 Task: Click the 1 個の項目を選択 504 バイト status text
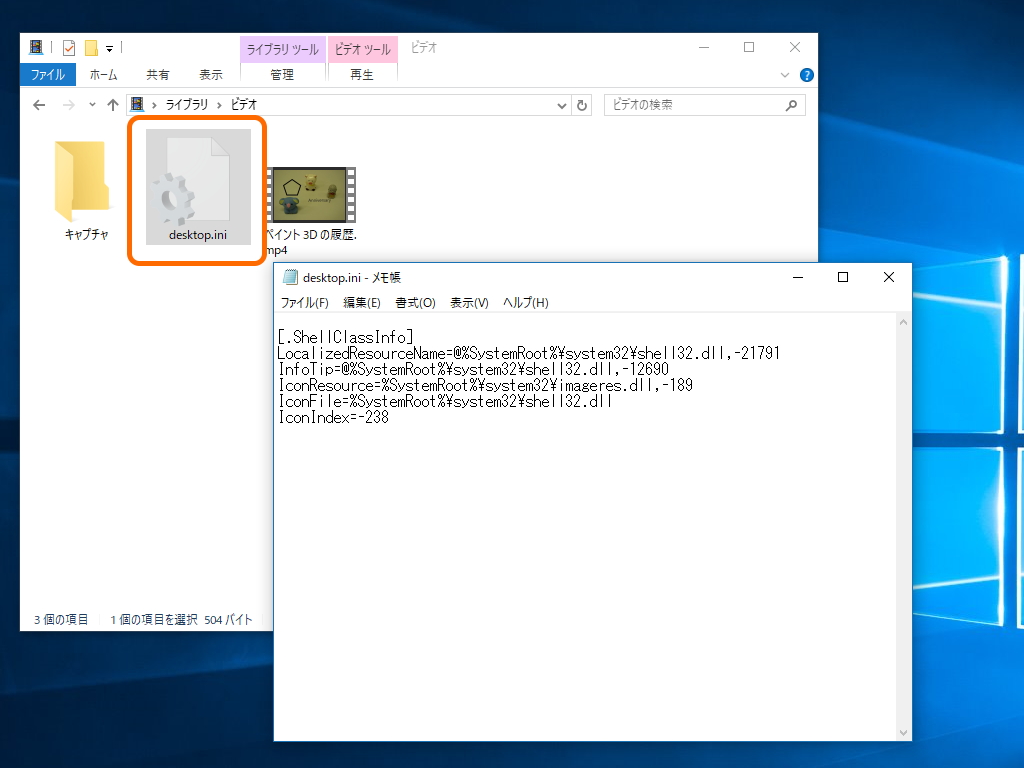tap(181, 620)
